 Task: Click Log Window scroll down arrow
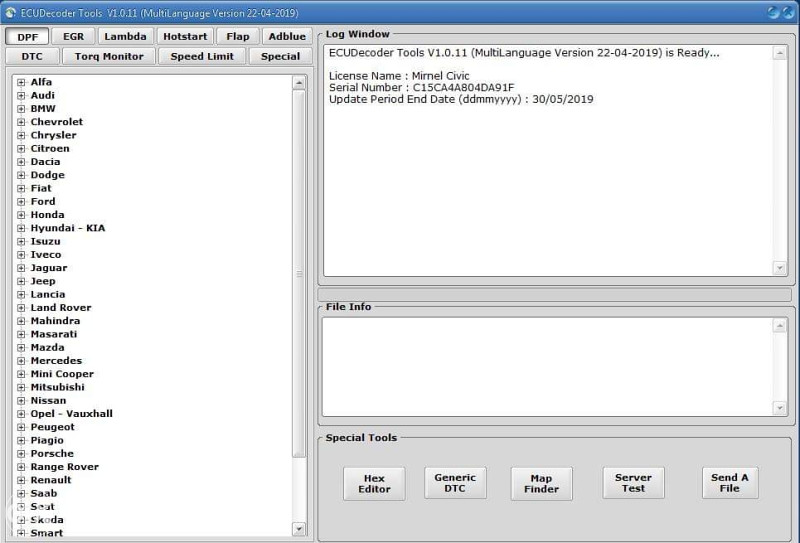coord(779,267)
